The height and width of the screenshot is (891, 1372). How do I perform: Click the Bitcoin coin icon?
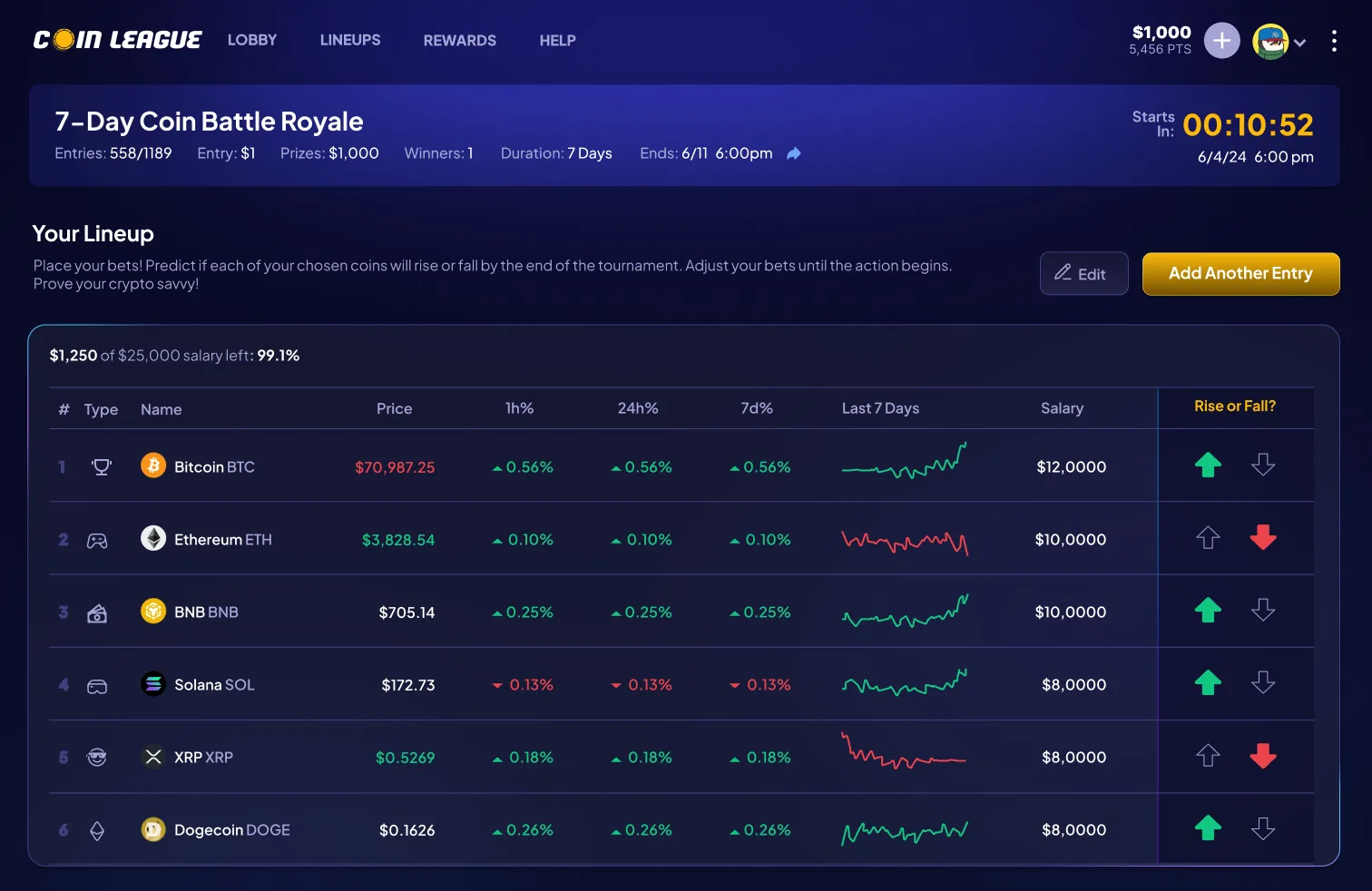click(153, 465)
